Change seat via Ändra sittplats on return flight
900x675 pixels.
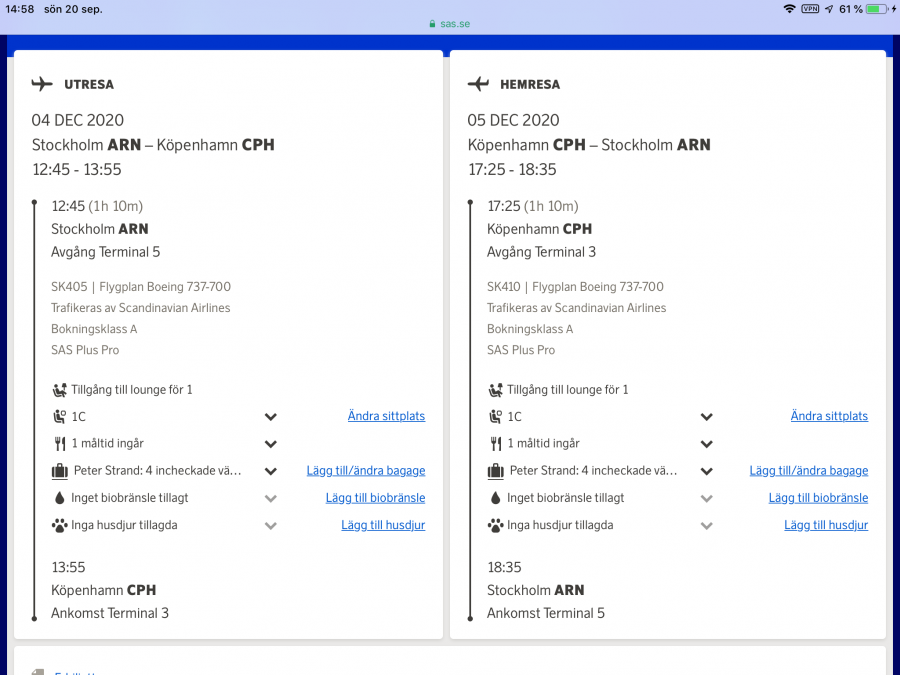[829, 416]
